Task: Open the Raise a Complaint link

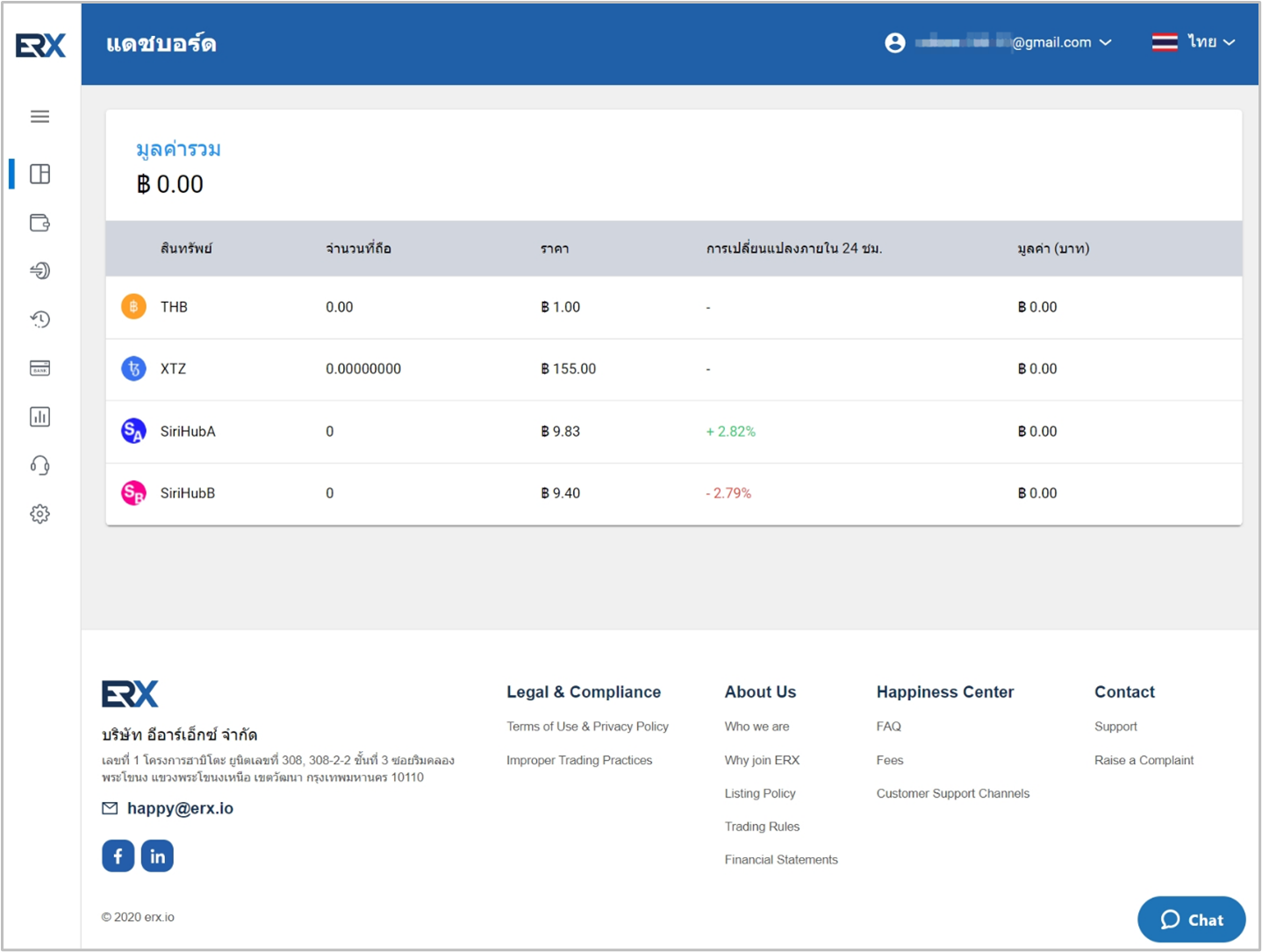Action: pyautogui.click(x=1144, y=760)
